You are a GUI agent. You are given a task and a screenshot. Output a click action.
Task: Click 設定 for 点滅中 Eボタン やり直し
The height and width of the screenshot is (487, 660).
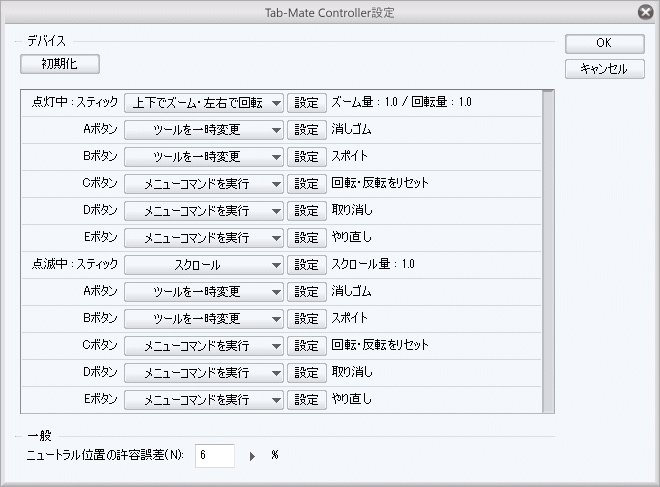point(307,400)
